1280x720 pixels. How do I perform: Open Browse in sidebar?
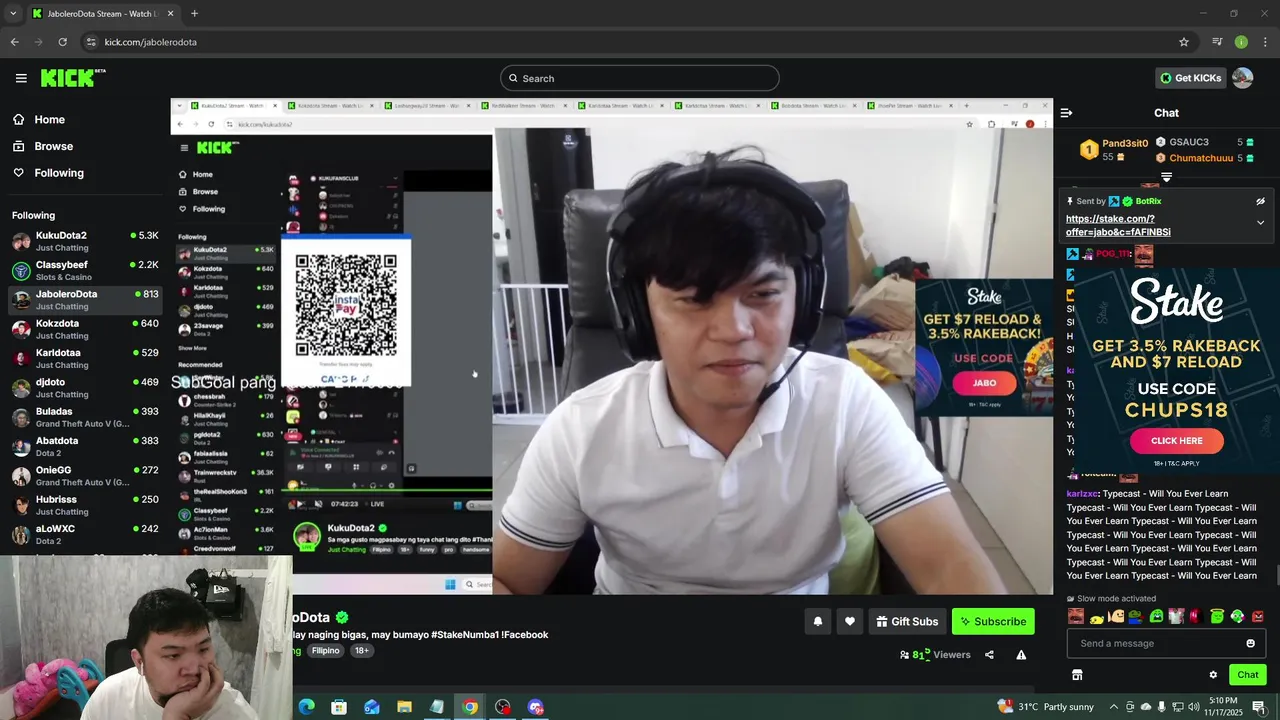[x=53, y=146]
